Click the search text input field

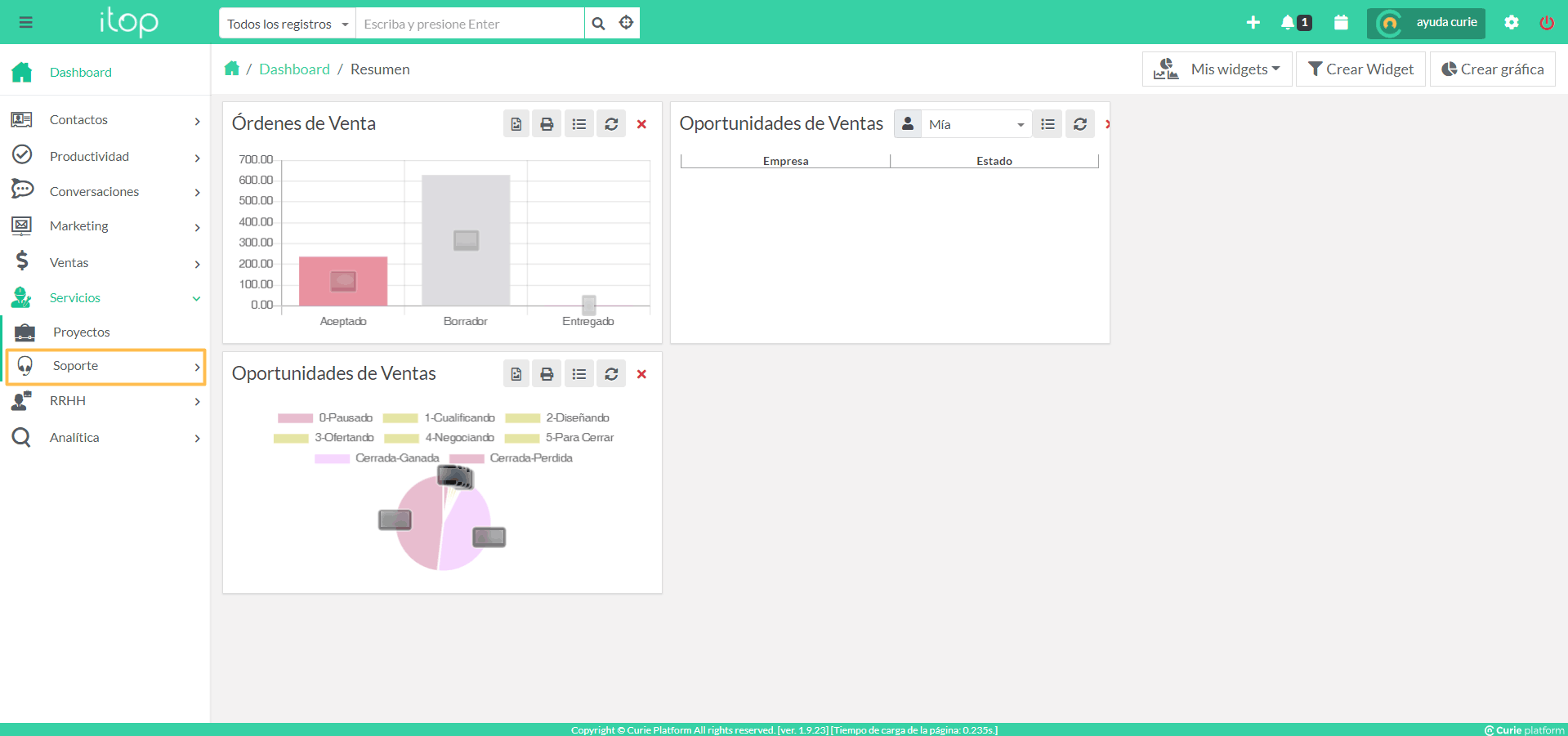click(470, 24)
